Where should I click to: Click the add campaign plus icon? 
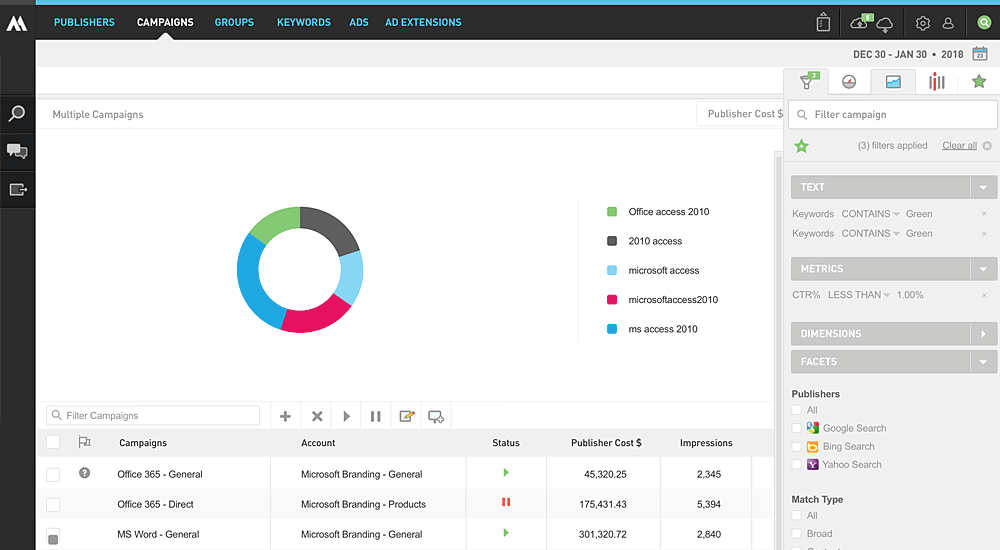[x=285, y=416]
